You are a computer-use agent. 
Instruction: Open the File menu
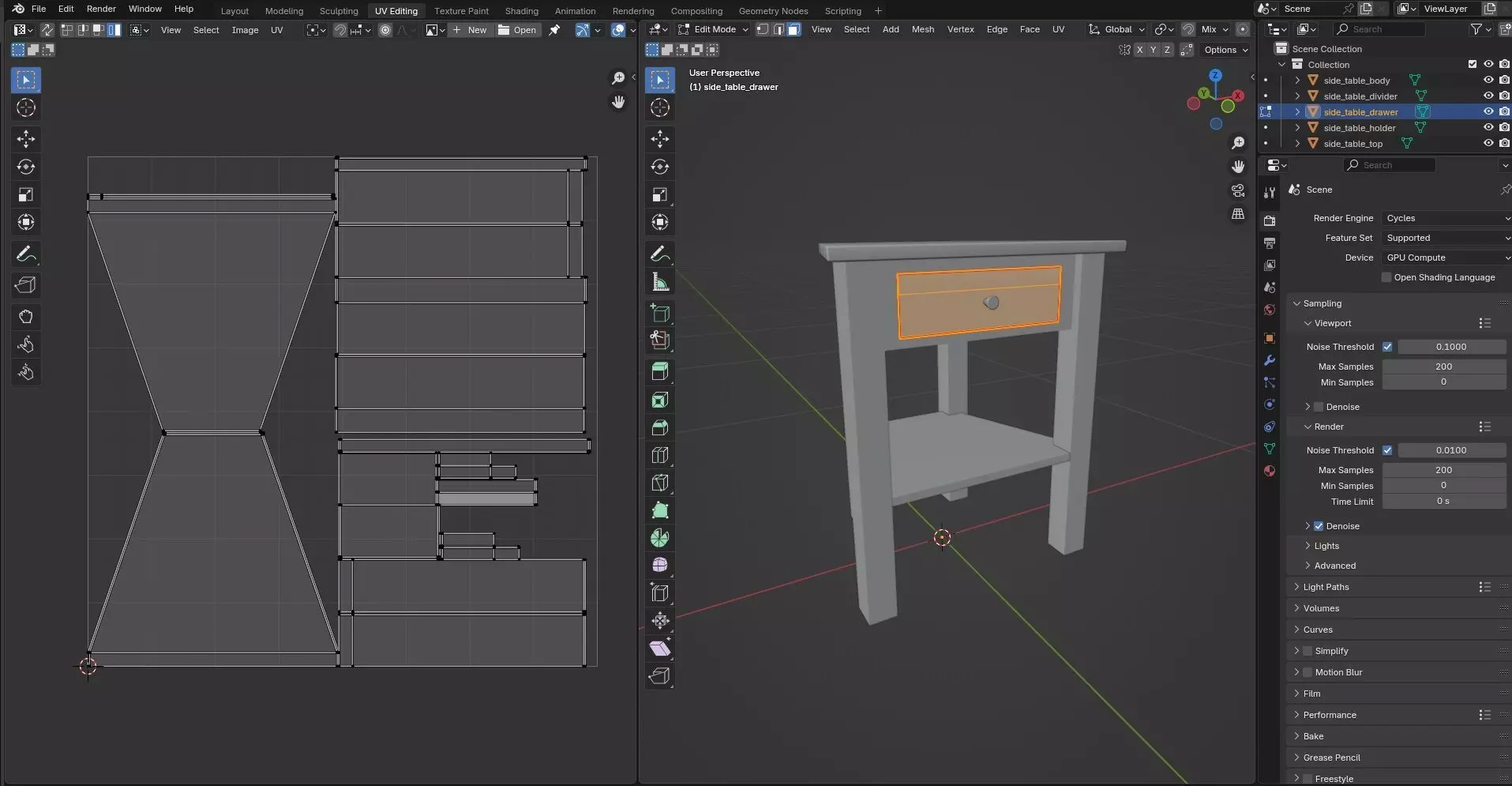pos(38,9)
